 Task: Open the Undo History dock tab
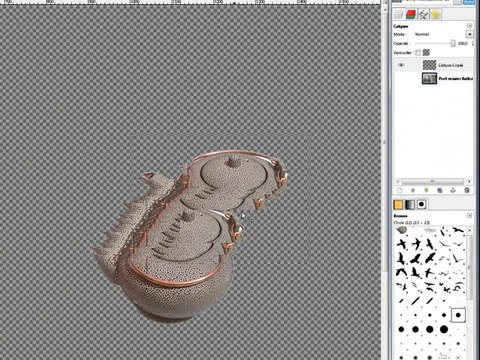(x=436, y=14)
